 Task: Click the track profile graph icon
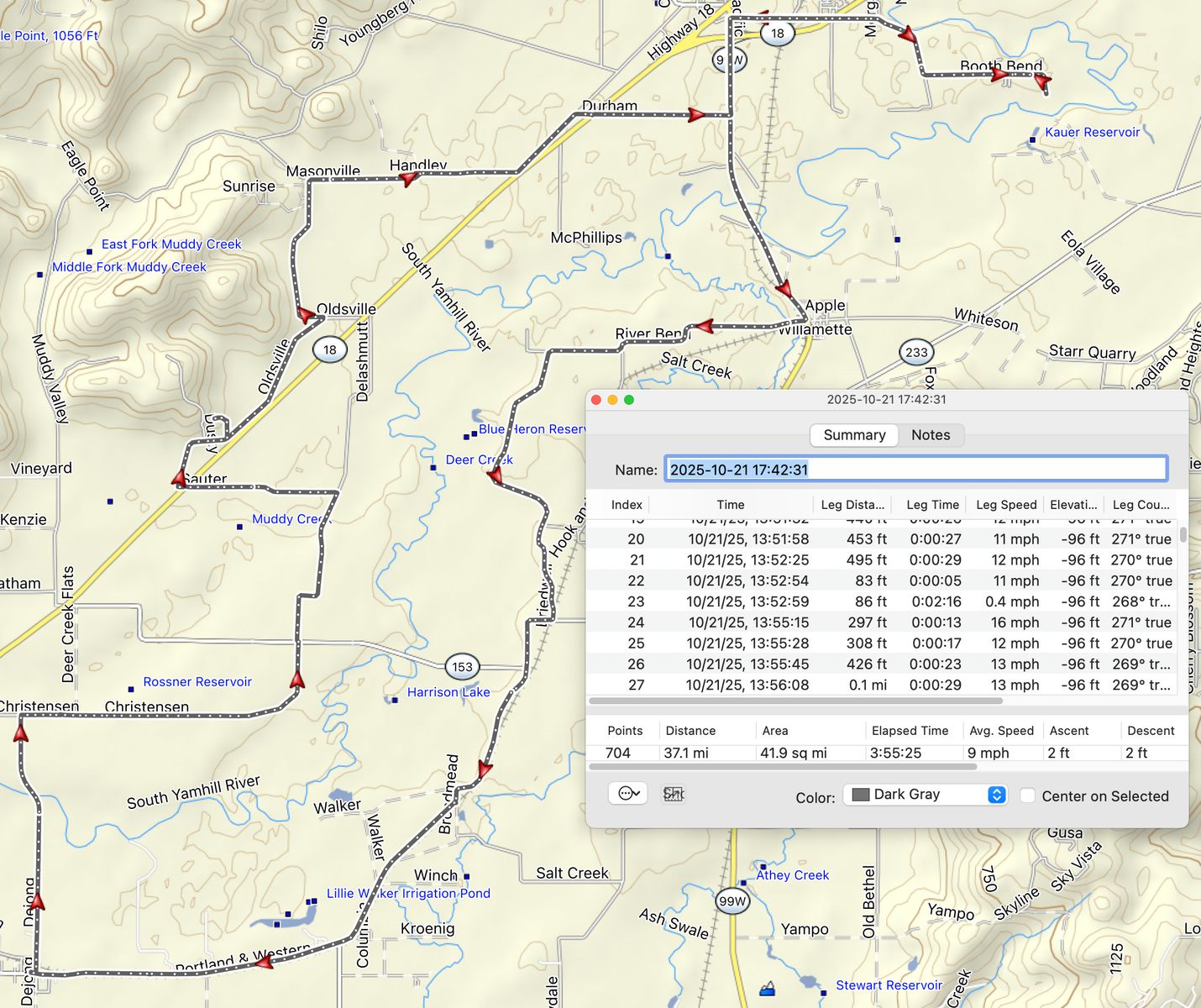(674, 794)
